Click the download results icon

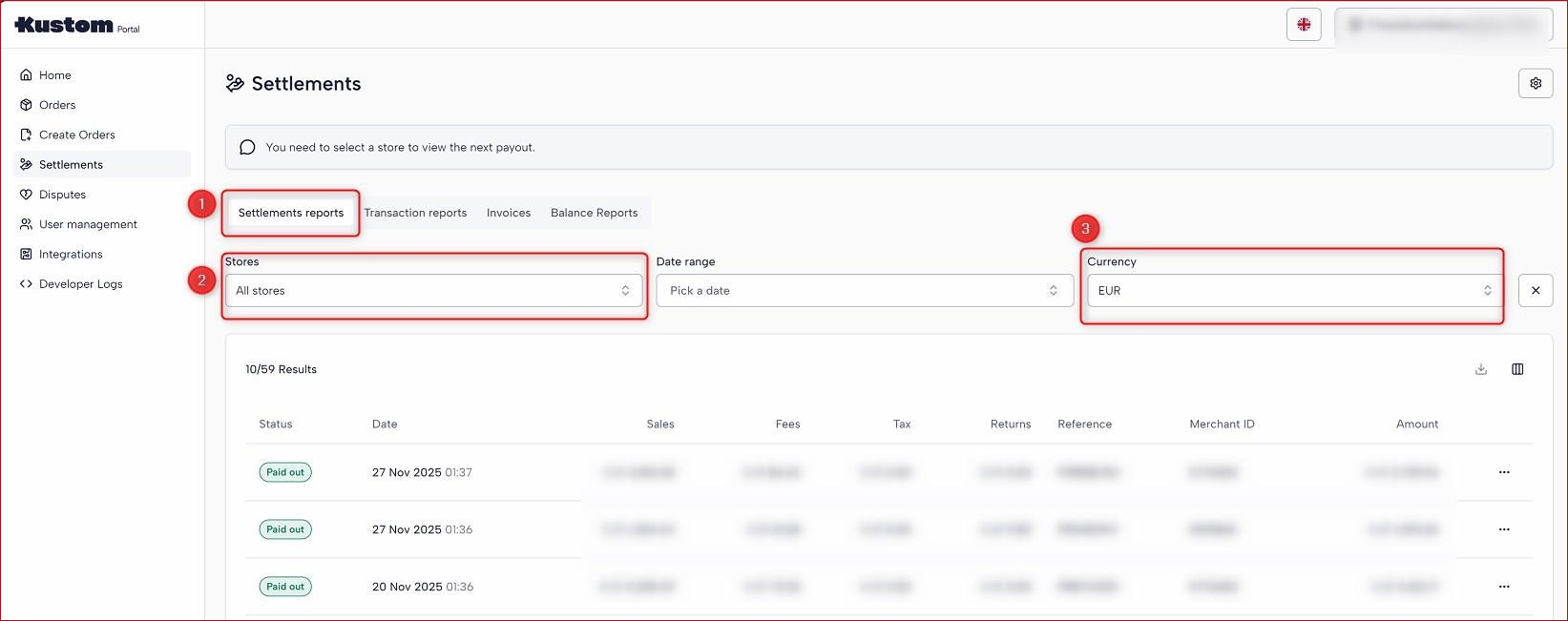point(1480,369)
